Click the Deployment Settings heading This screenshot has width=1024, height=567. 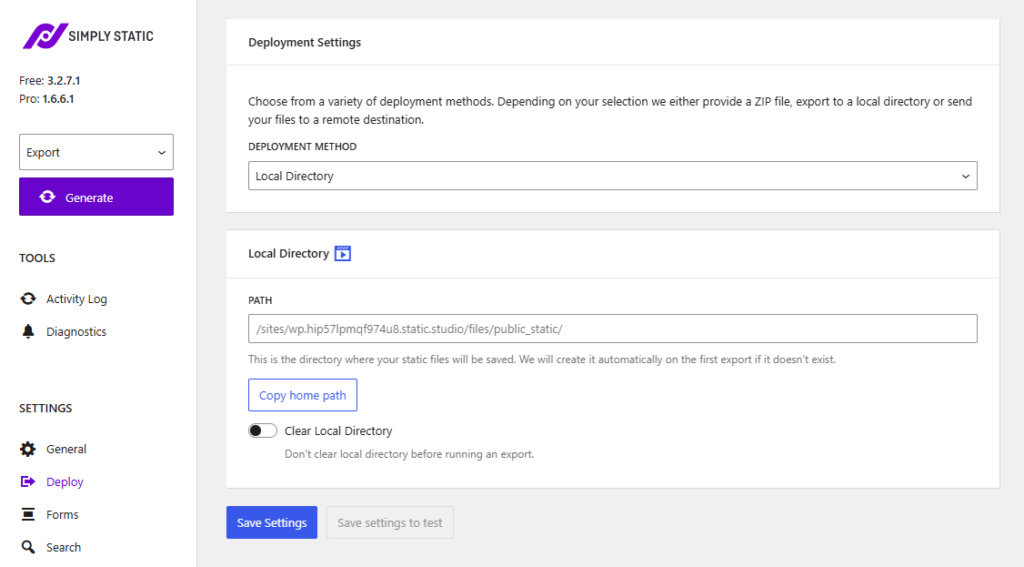click(x=304, y=42)
